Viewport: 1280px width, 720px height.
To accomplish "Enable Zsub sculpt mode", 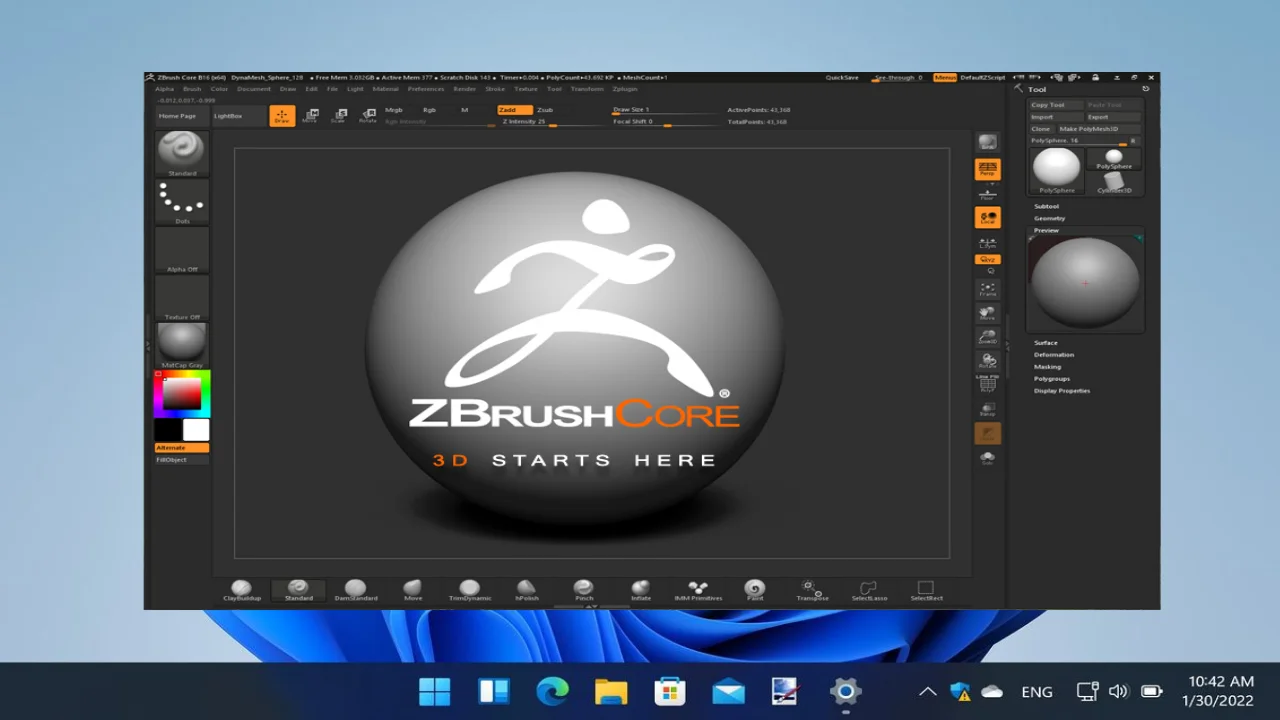I will [545, 110].
